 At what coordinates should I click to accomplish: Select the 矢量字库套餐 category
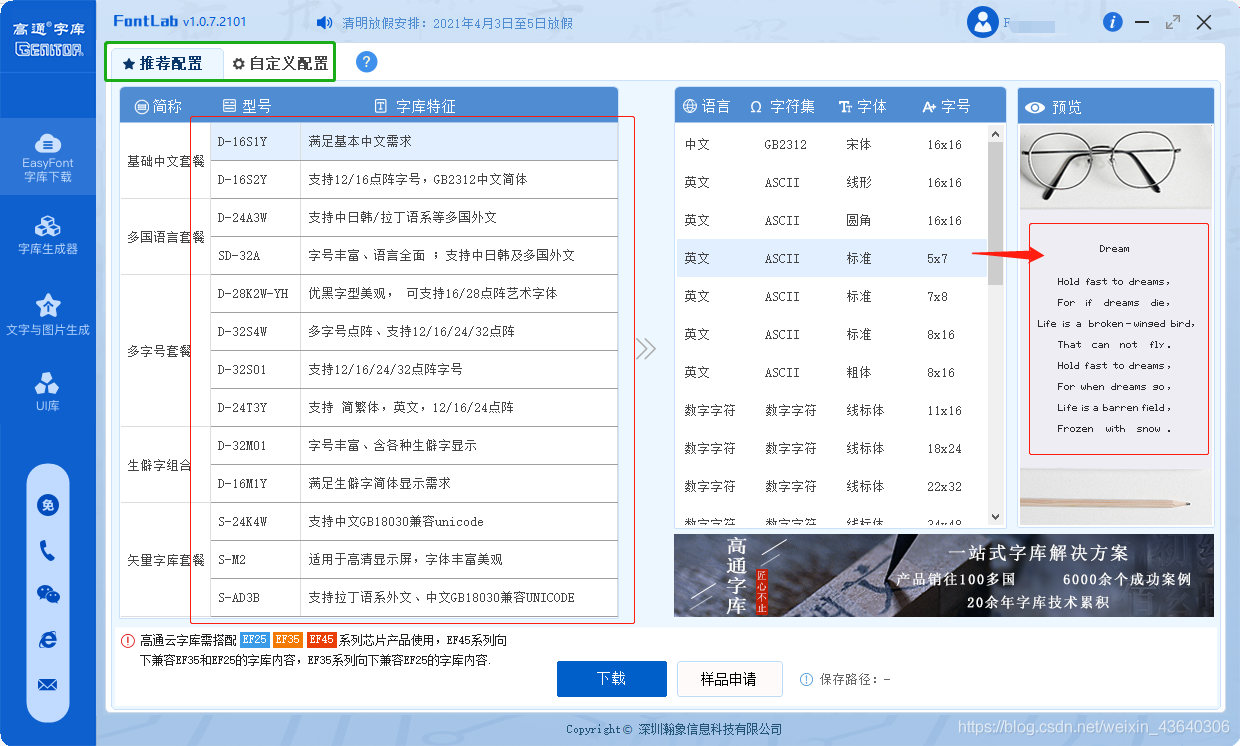[165, 560]
